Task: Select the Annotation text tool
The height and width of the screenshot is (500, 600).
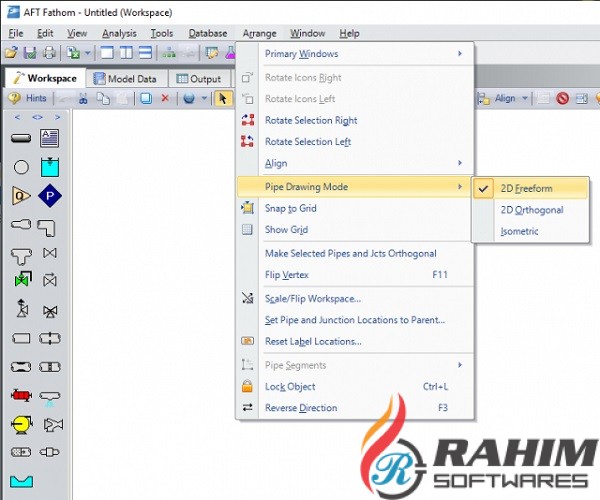Action: tap(50, 138)
